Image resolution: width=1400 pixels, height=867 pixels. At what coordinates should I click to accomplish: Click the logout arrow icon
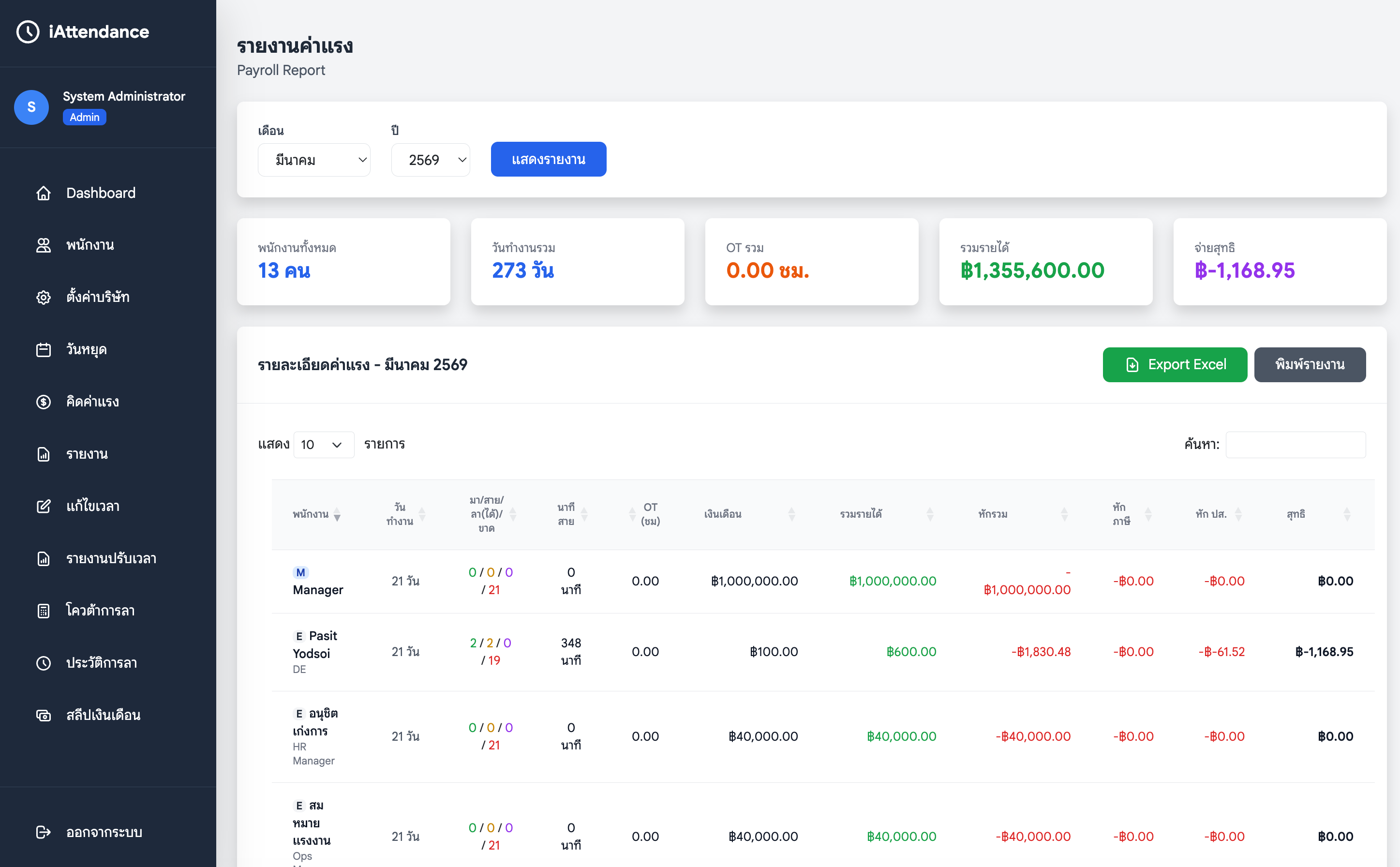(x=44, y=832)
